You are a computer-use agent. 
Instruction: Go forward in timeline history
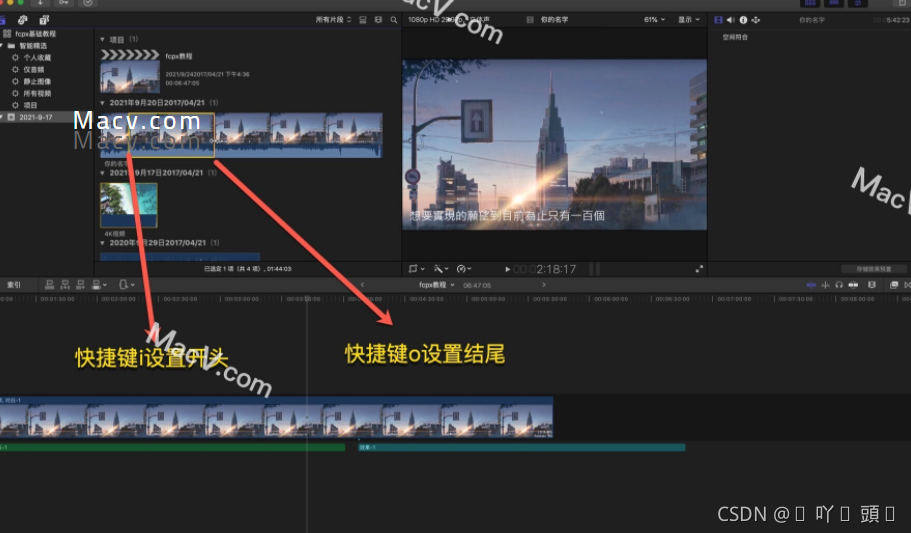(x=544, y=285)
